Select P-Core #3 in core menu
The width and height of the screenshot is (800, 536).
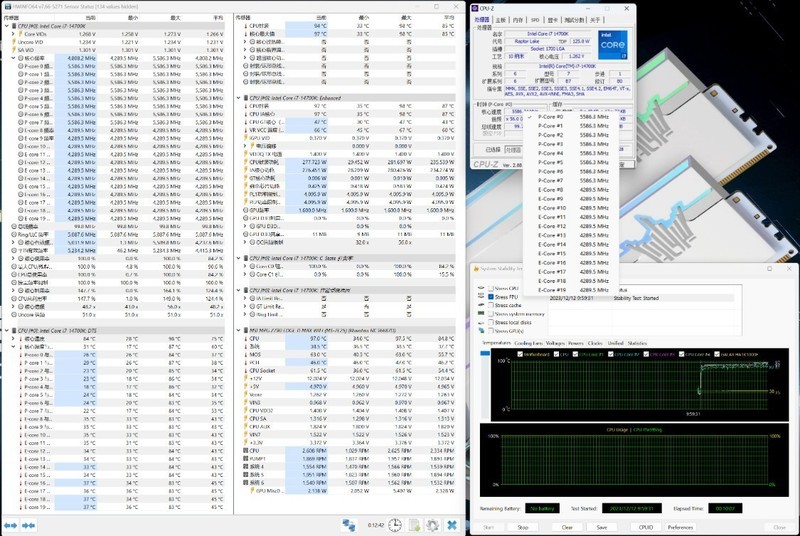pos(571,144)
